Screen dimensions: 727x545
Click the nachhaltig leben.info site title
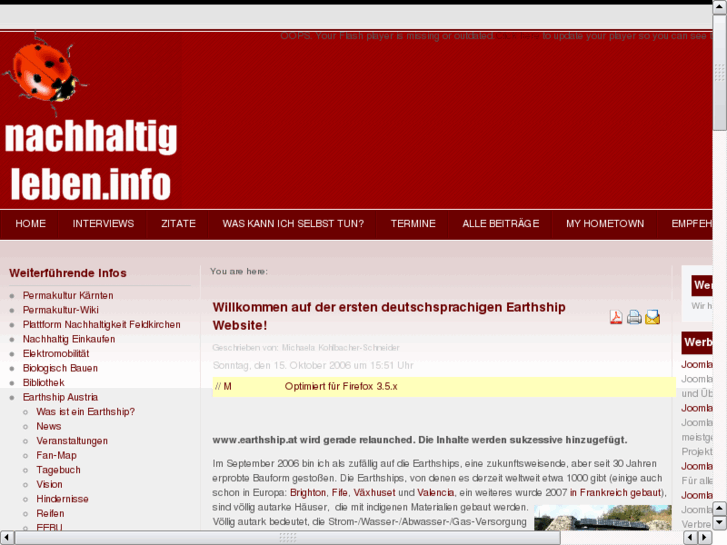91,160
